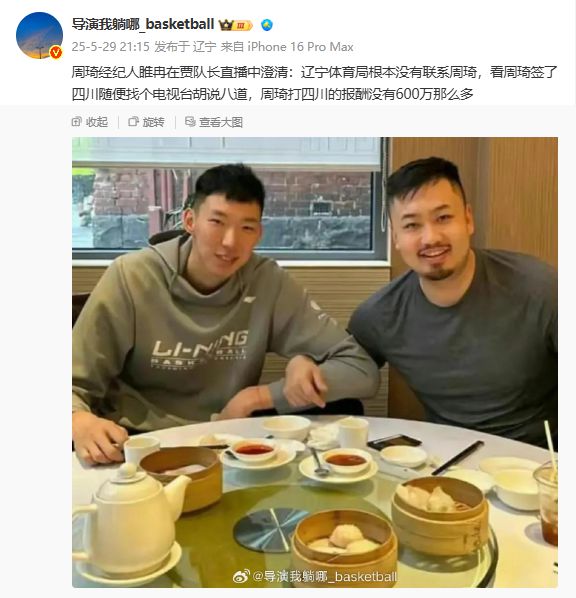Click the expanded restaurant photo
This screenshot has height=598, width=576.
point(315,362)
